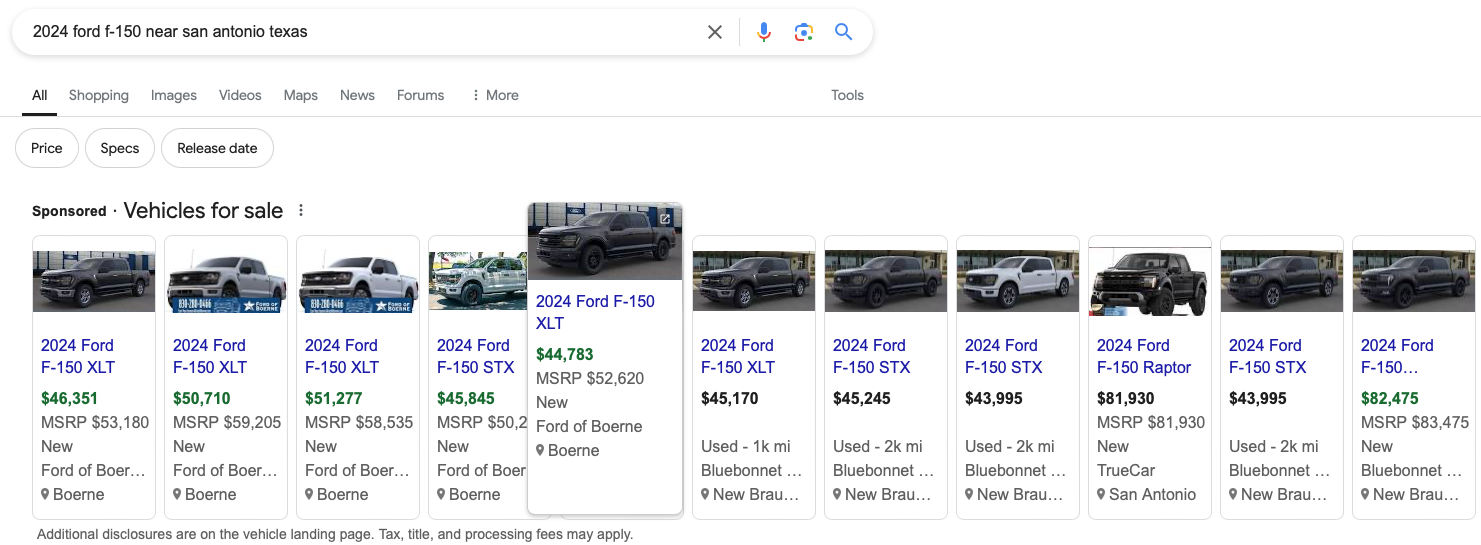
Task: Click the truck photo on the $82,475 listing
Action: (1414, 281)
